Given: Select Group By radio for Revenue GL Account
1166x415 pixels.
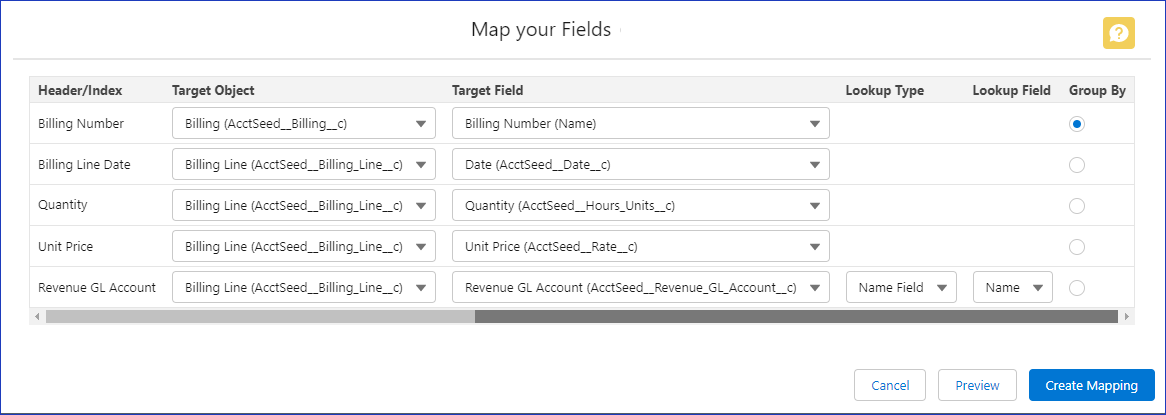Looking at the screenshot, I should point(1076,288).
